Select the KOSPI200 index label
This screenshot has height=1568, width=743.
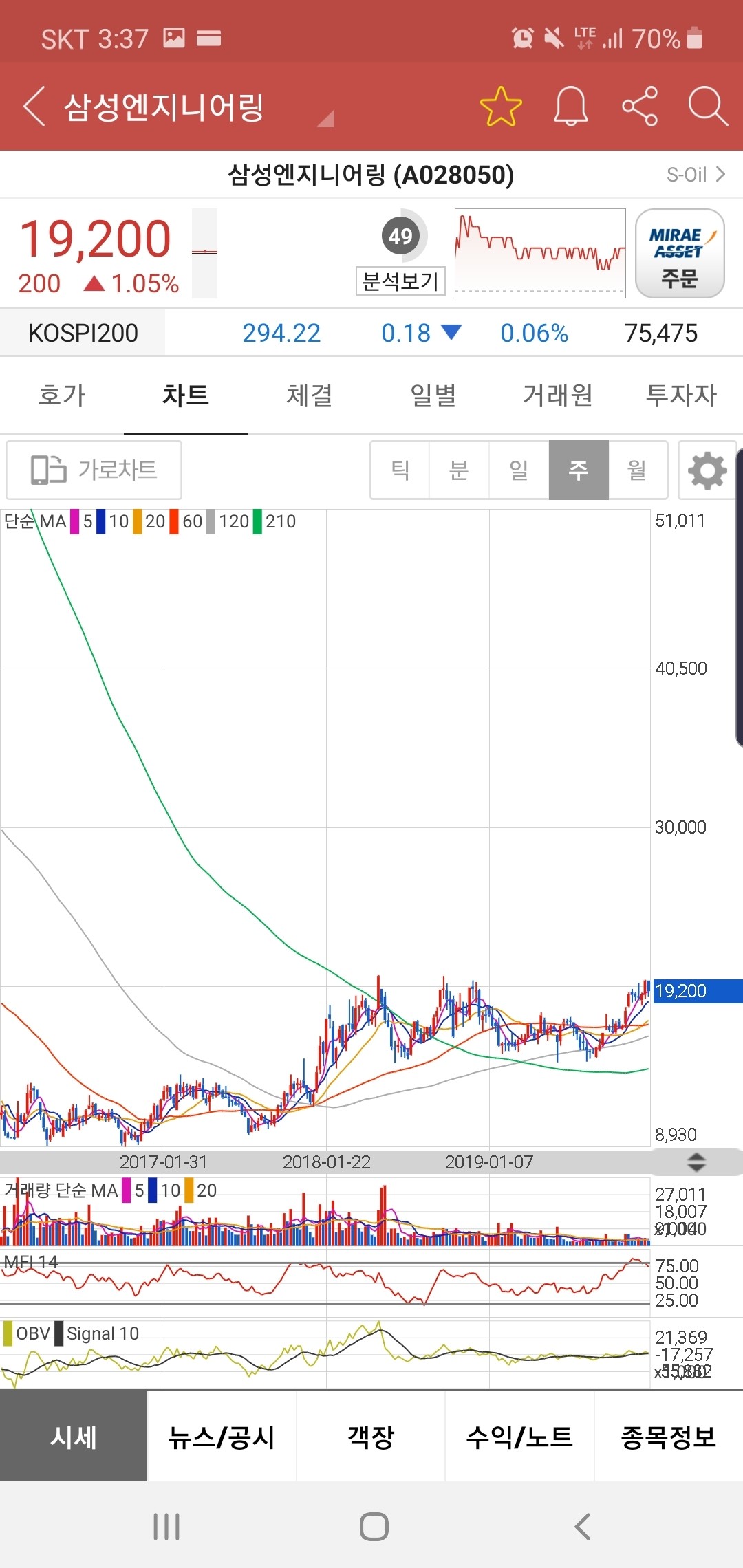83,333
